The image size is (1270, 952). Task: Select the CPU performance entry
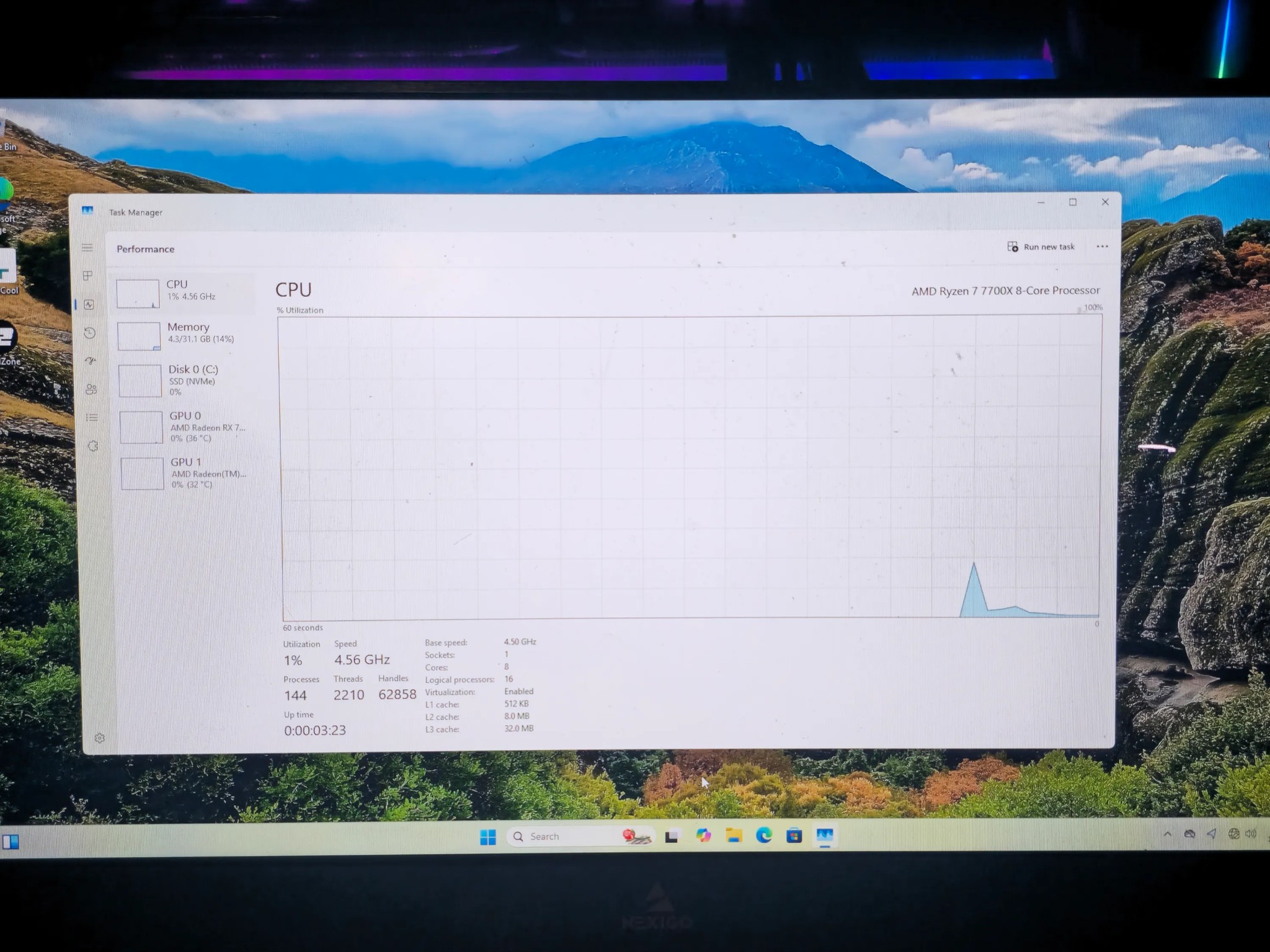click(x=184, y=293)
